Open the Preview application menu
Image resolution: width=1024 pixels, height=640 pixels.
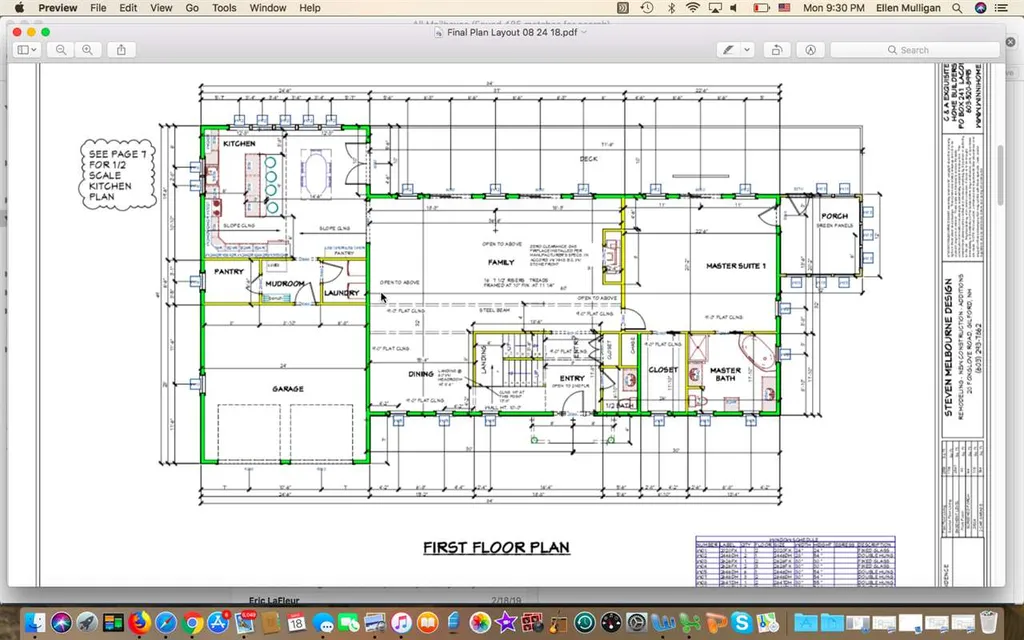[x=57, y=8]
